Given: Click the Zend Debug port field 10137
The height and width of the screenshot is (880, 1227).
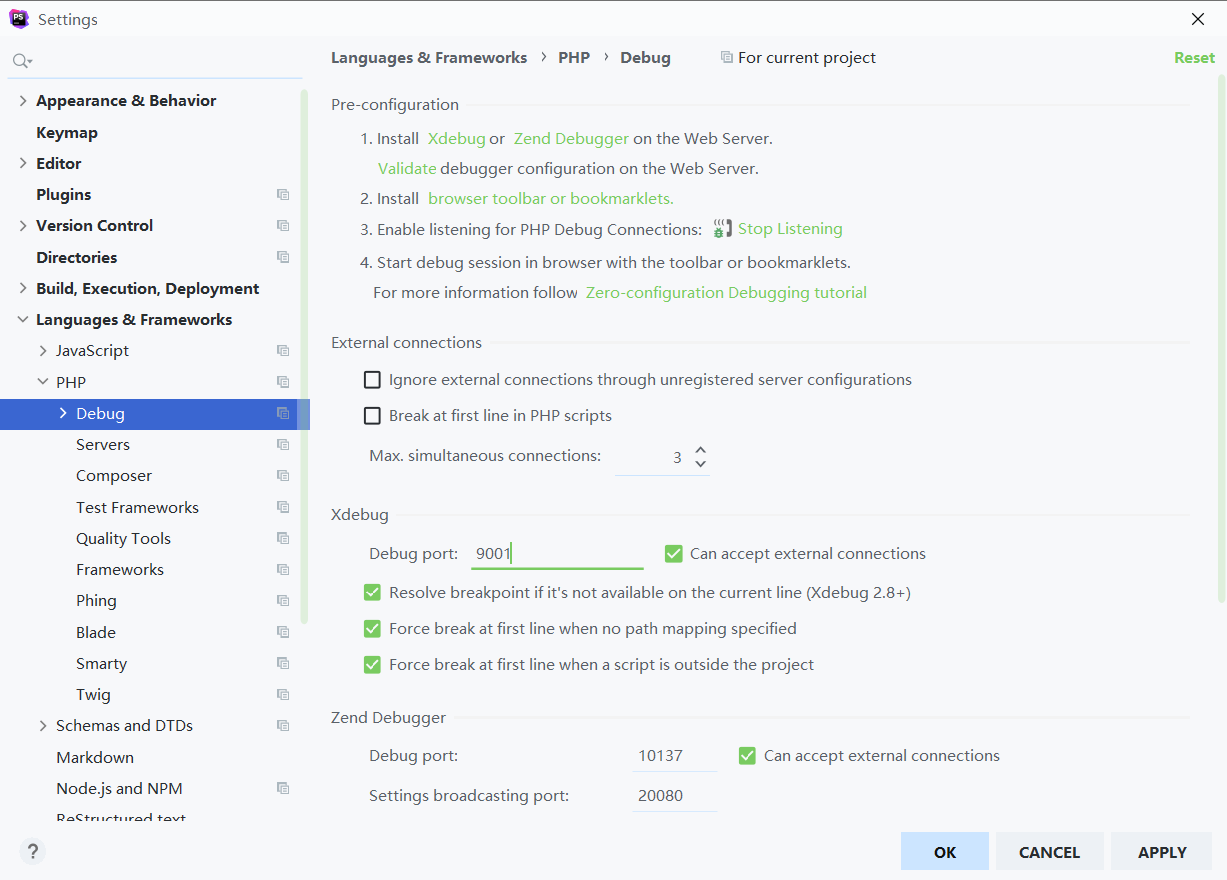Looking at the screenshot, I should 674,756.
